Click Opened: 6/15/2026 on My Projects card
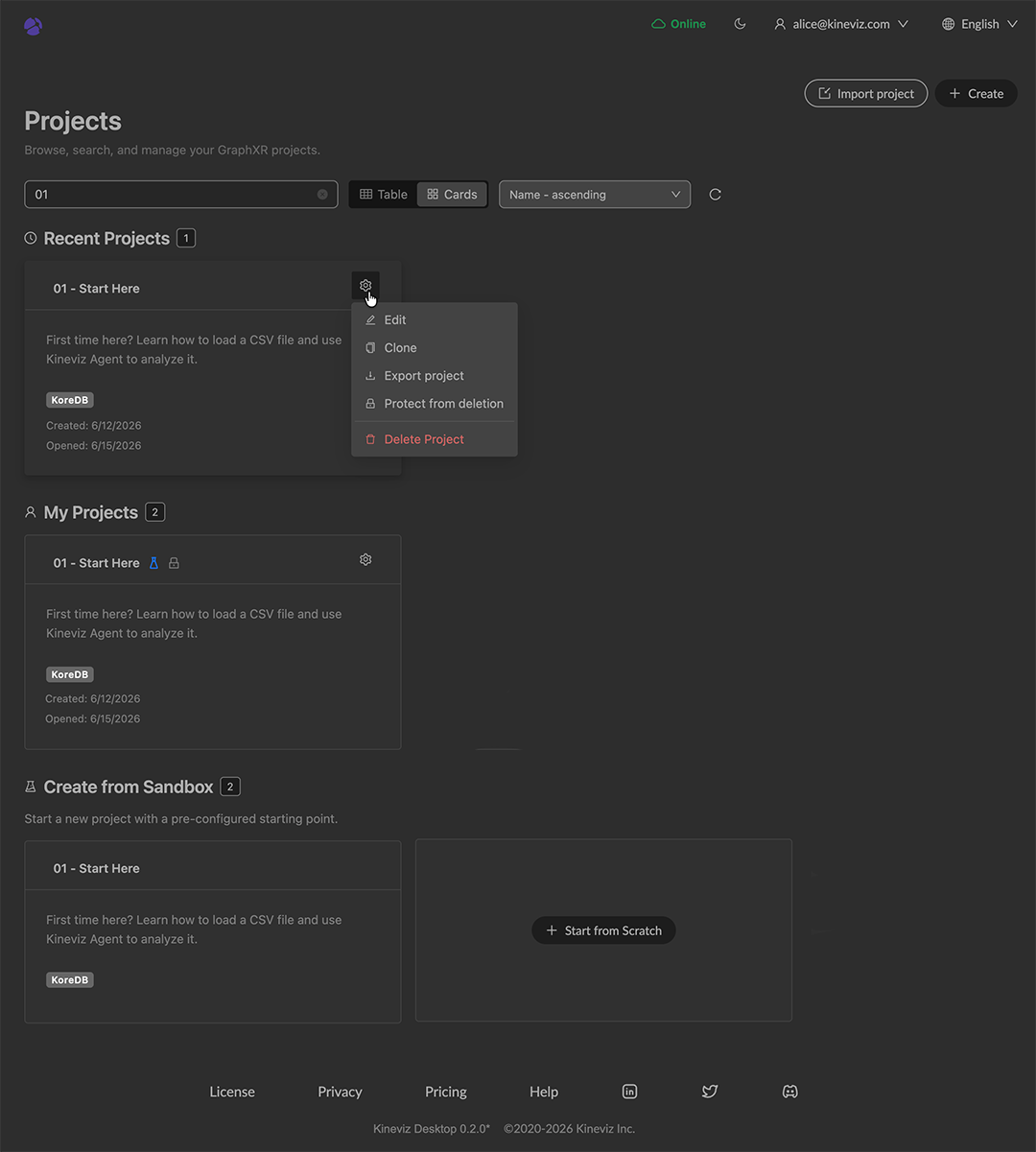 click(x=93, y=718)
